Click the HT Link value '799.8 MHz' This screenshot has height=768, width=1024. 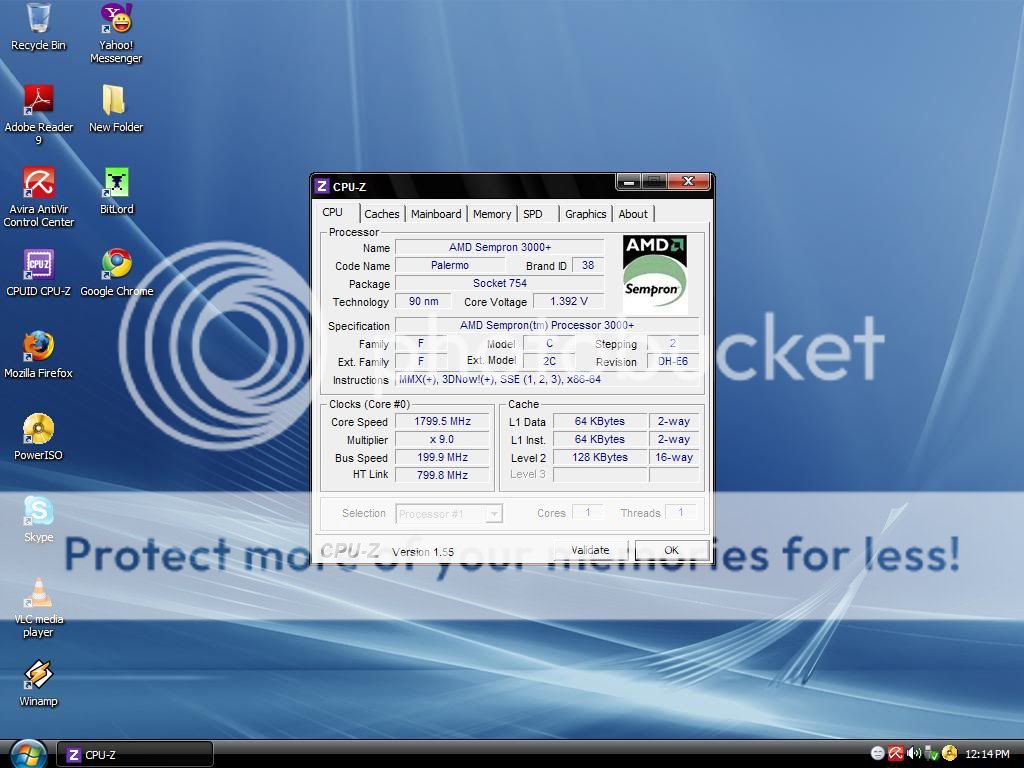[442, 475]
